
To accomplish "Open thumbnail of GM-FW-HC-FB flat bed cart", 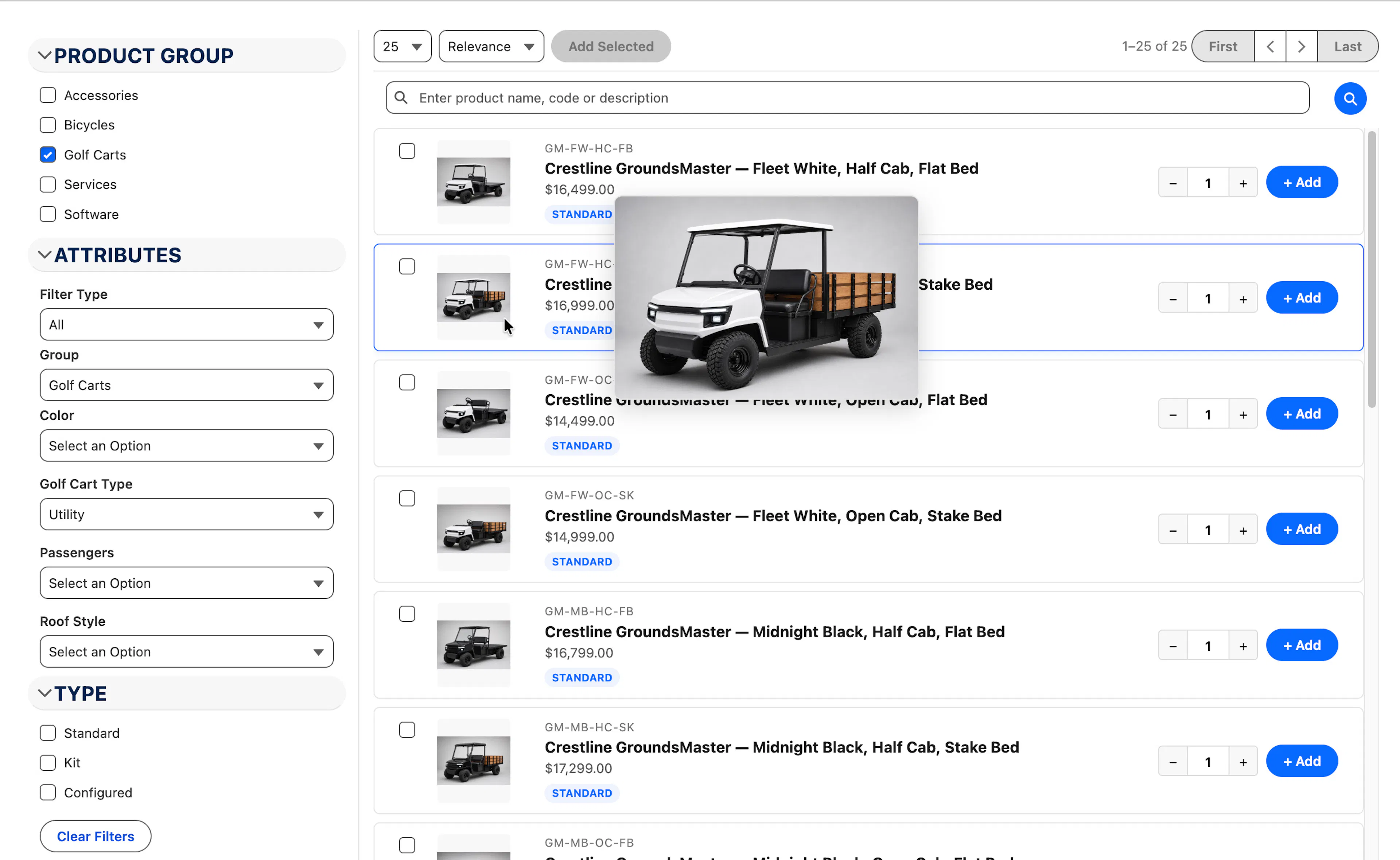I will coord(473,182).
